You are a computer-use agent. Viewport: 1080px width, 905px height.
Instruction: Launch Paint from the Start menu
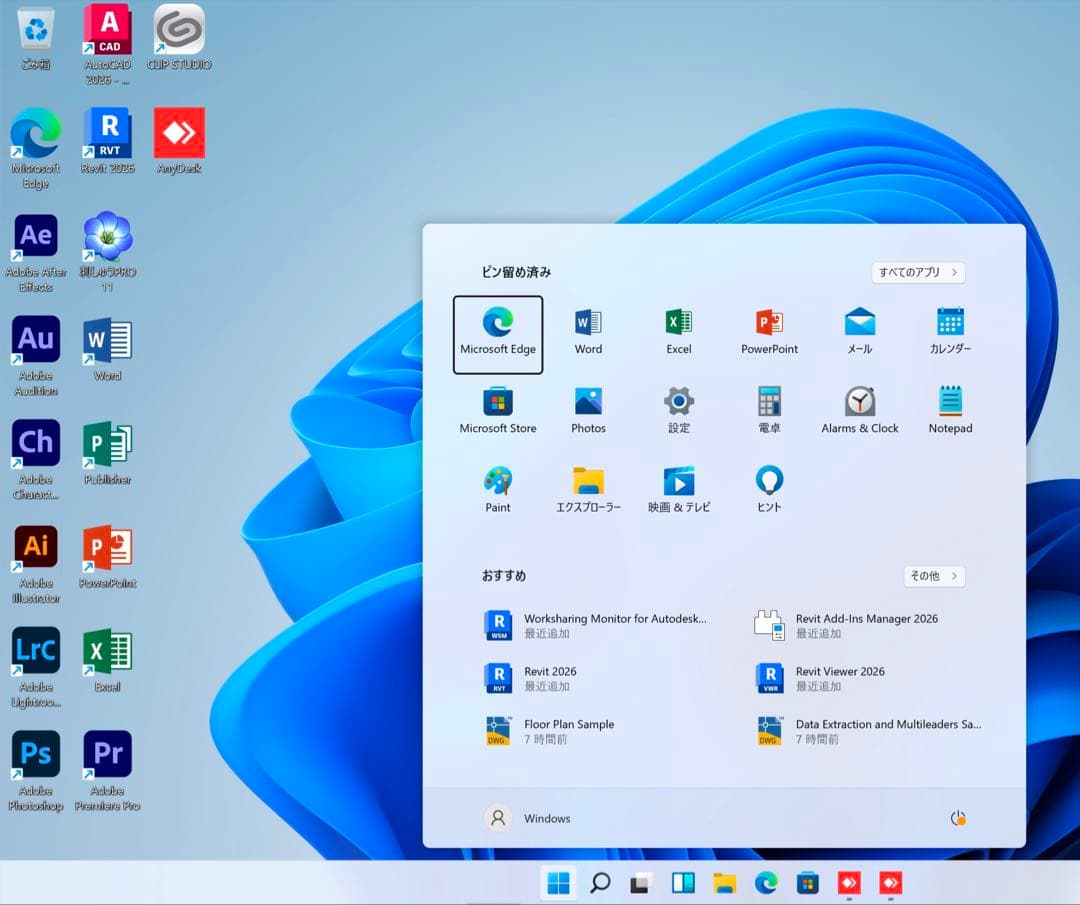pos(498,490)
